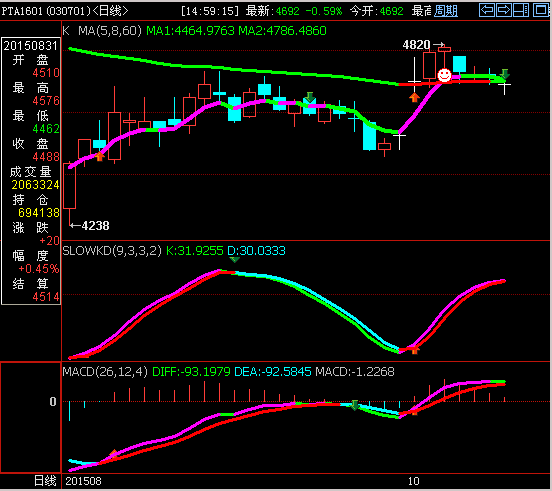
Task: Click the left arrow back navigation icon
Action: pos(487,10)
